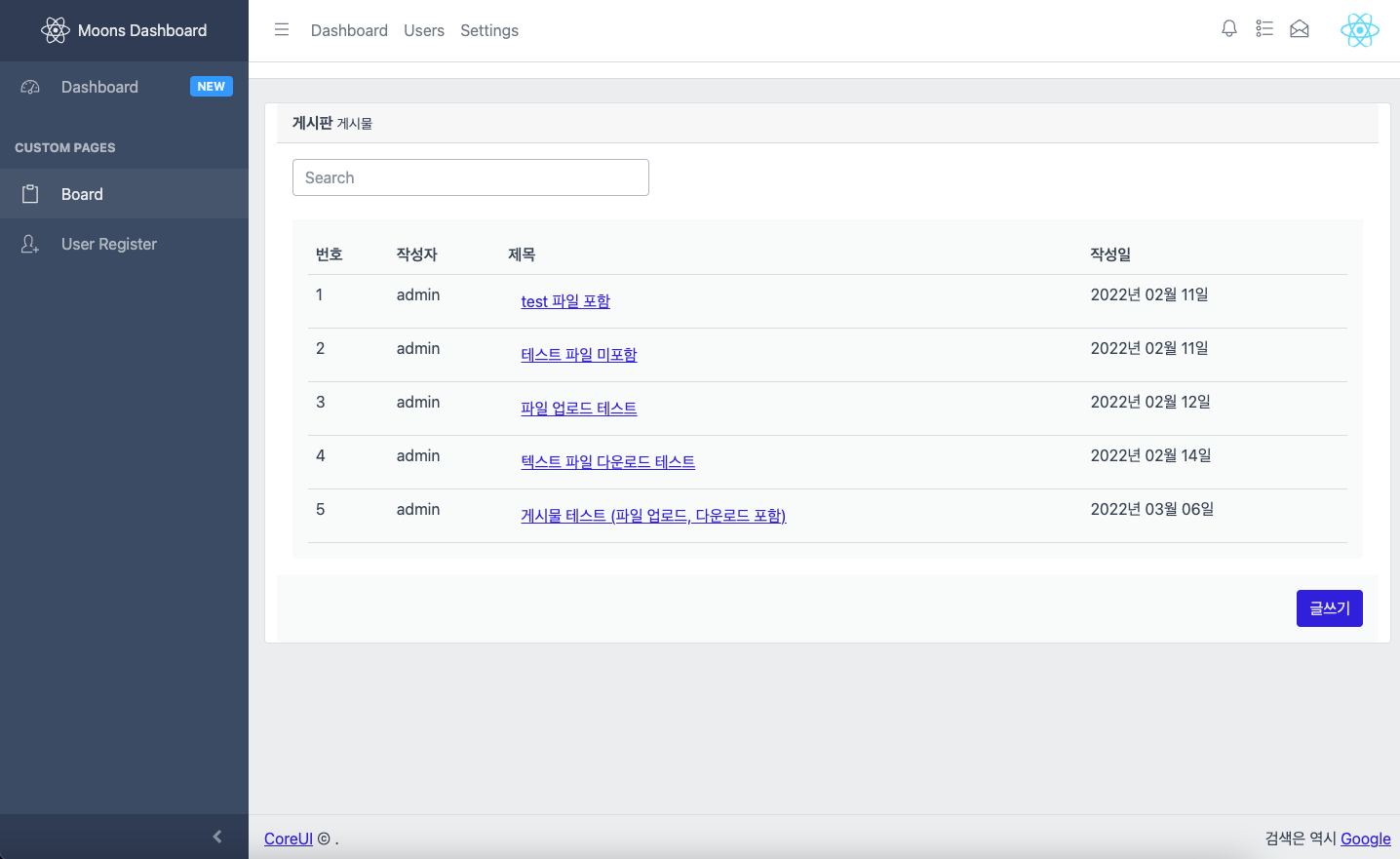Toggle sidebar with hamburger menu icon

[x=282, y=29]
